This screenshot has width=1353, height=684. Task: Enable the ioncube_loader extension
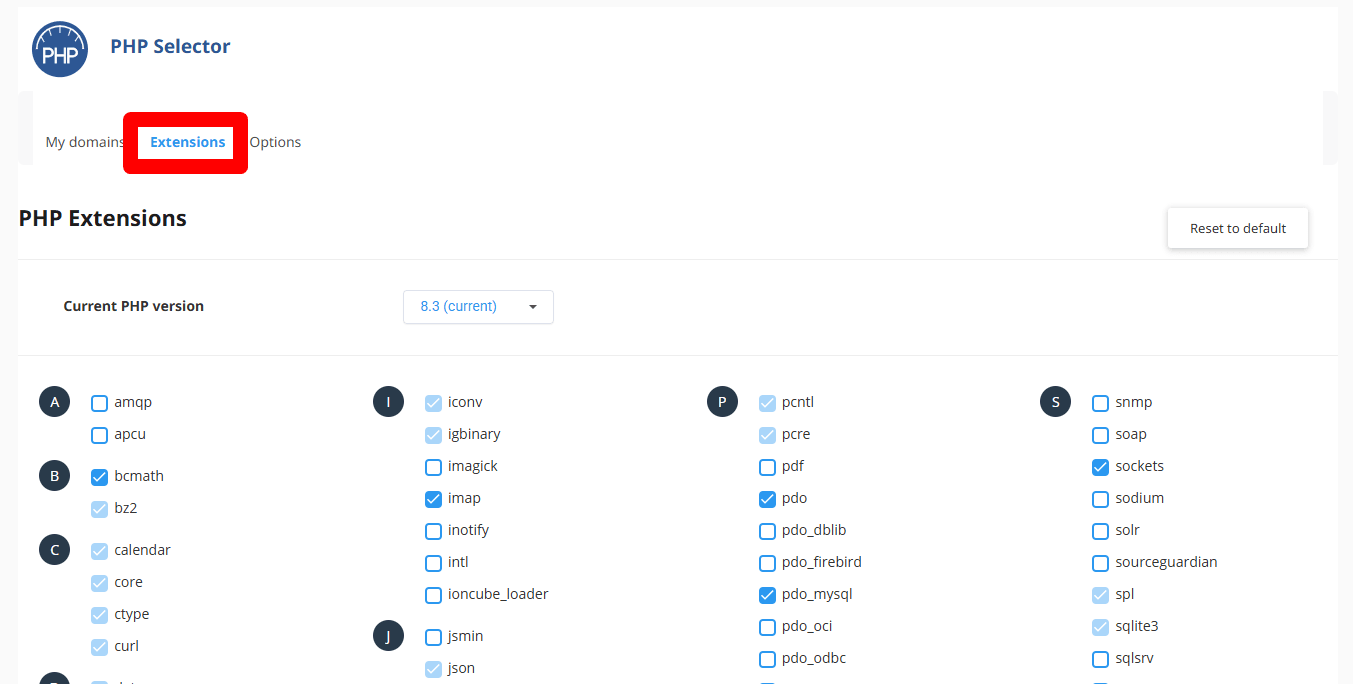click(x=433, y=596)
